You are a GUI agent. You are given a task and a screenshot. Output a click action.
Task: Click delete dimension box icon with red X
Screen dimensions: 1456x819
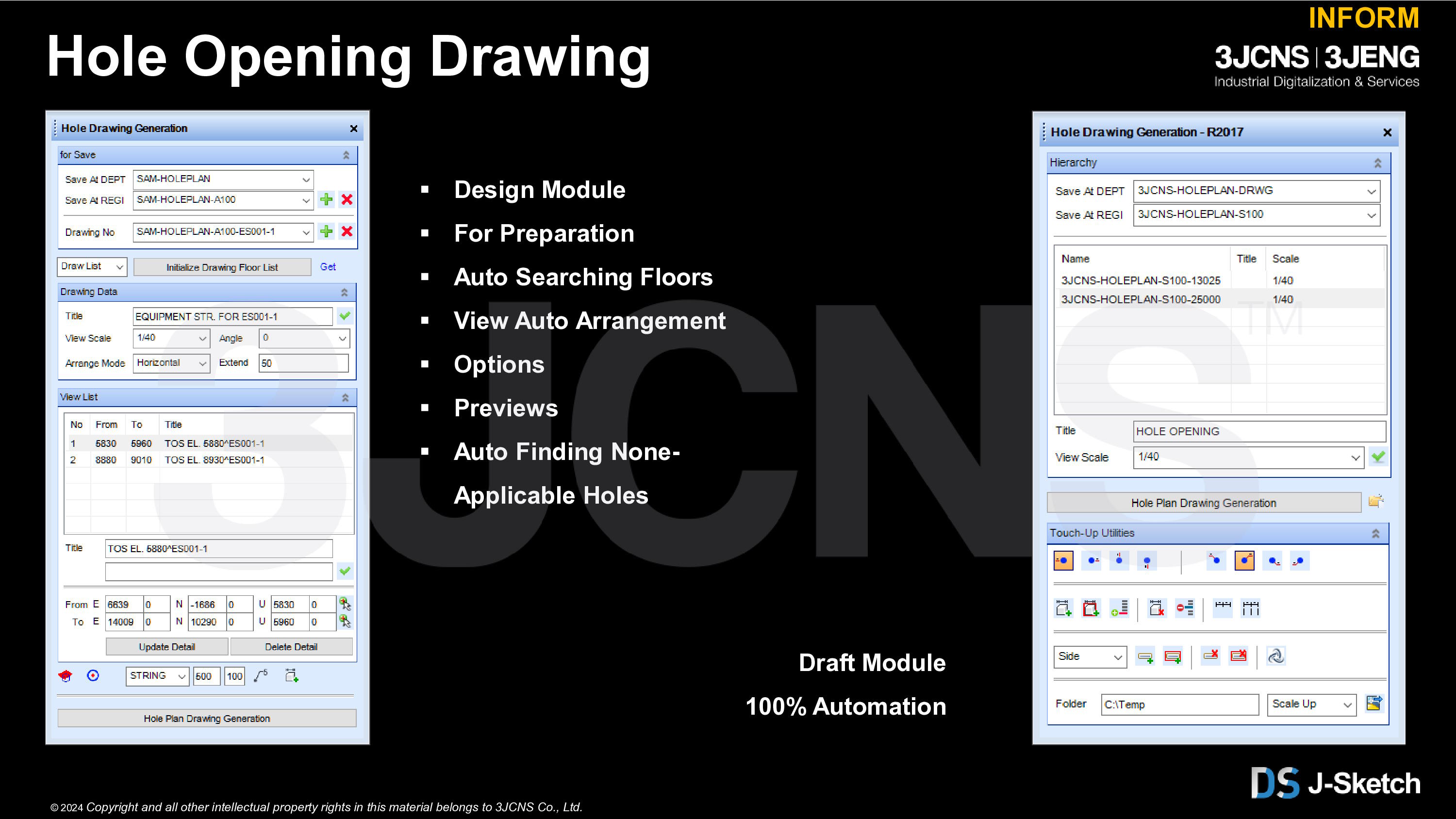tap(1157, 608)
